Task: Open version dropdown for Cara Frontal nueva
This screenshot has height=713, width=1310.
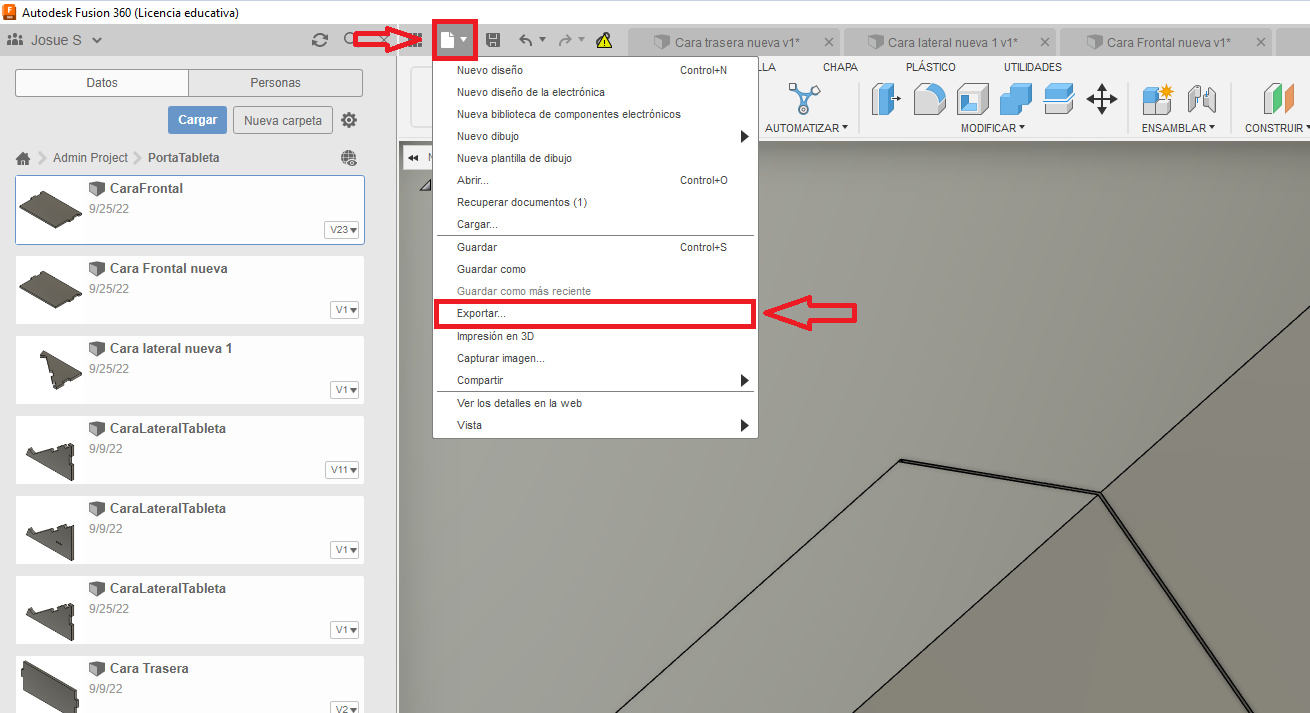Action: [x=345, y=310]
